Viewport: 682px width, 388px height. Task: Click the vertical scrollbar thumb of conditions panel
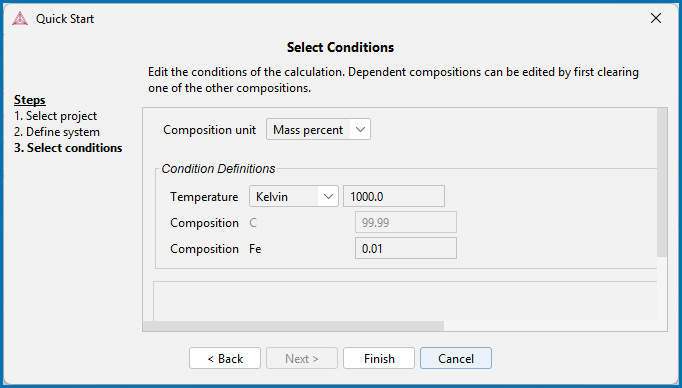coord(662,182)
